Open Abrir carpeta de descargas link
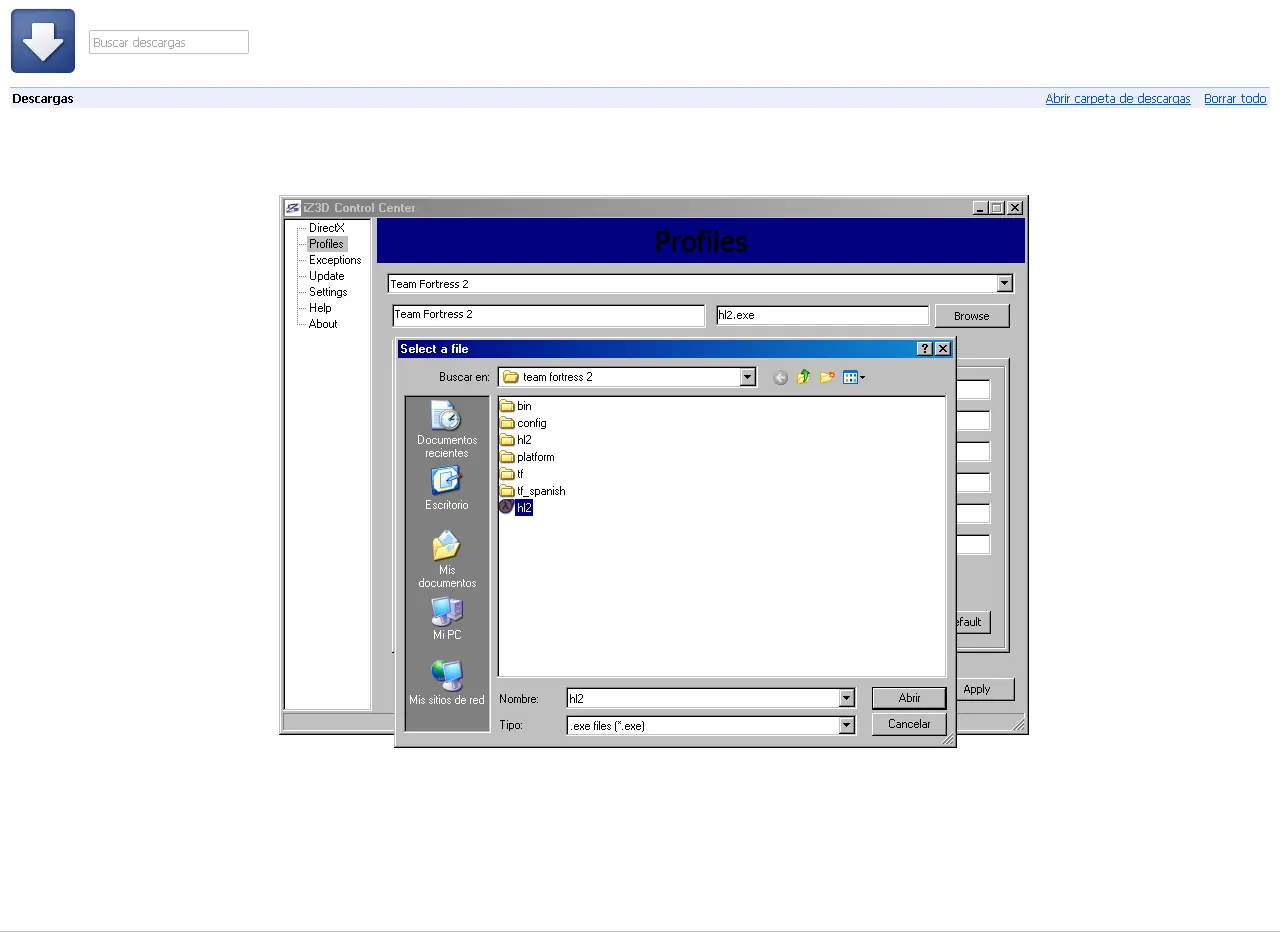The image size is (1280, 933). tap(1118, 99)
